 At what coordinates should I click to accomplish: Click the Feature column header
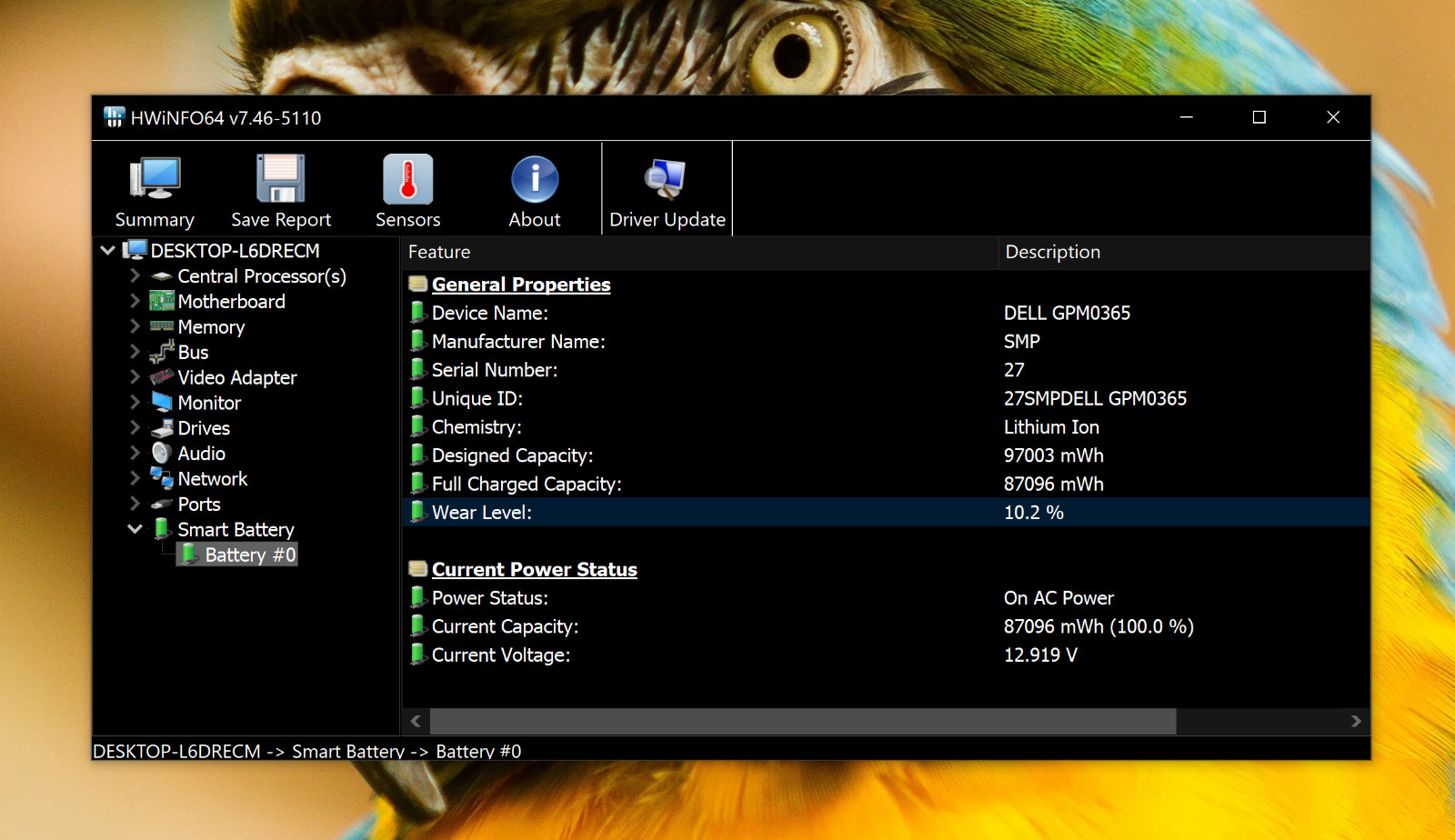tap(699, 252)
